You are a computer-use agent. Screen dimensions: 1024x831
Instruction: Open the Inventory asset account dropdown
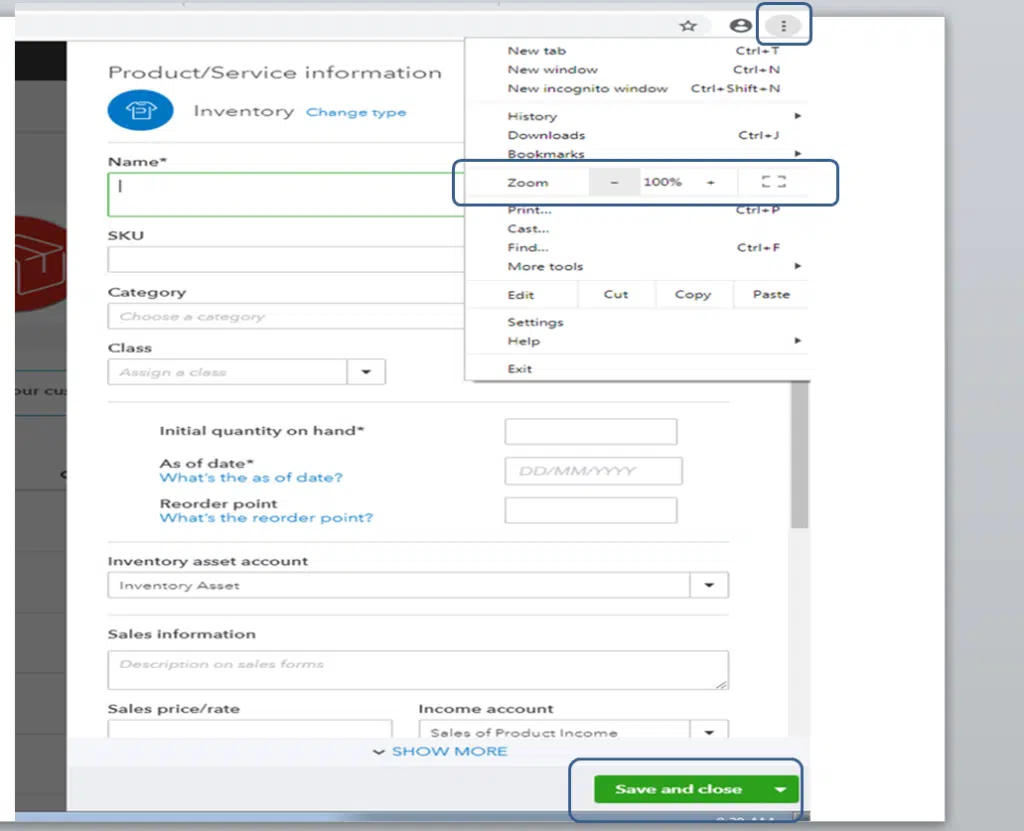[709, 585]
